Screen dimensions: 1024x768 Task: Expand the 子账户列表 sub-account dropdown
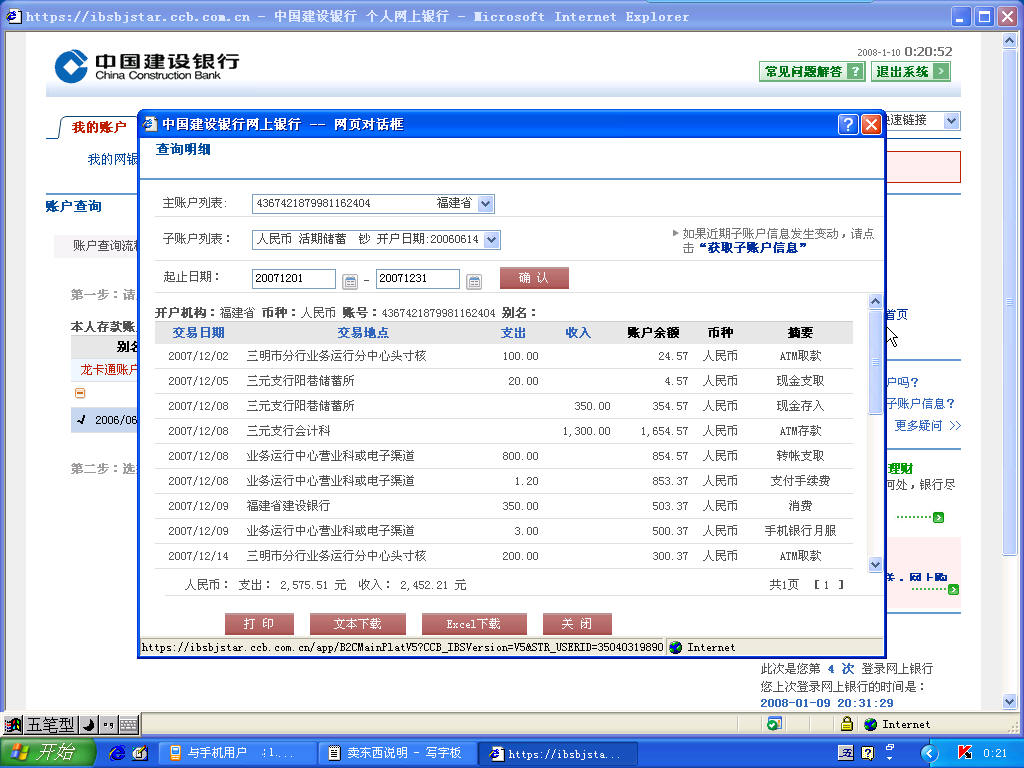[491, 240]
